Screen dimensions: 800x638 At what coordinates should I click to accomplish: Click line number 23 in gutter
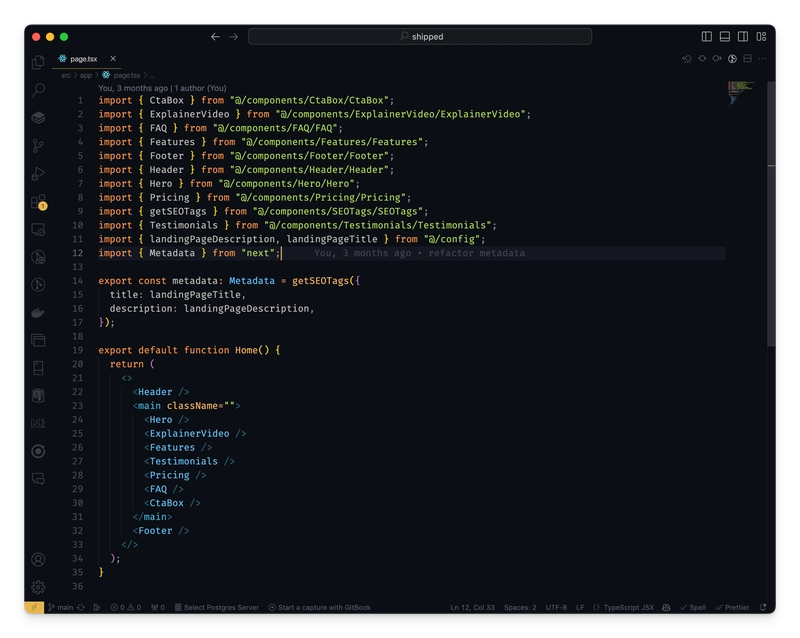coord(77,406)
